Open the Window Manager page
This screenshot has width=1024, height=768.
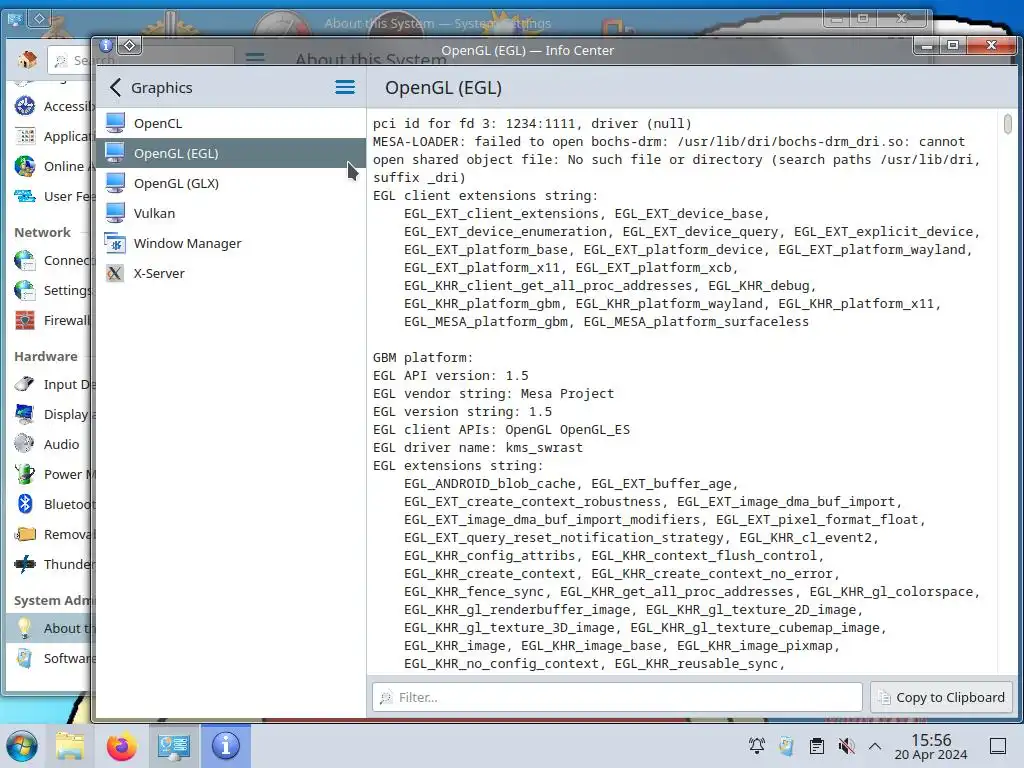coord(231,243)
